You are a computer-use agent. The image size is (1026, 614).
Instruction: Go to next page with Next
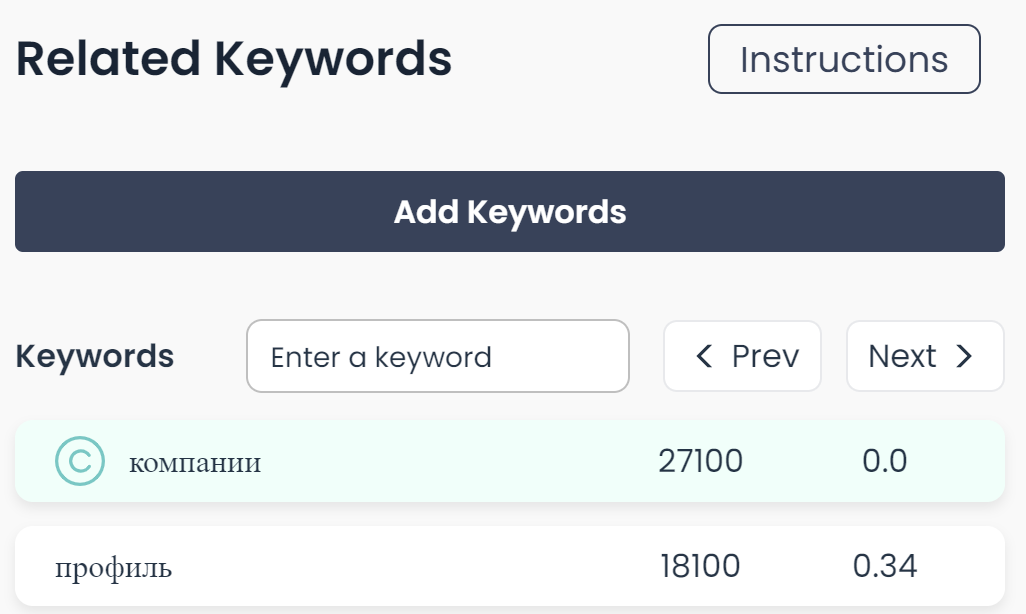(925, 356)
